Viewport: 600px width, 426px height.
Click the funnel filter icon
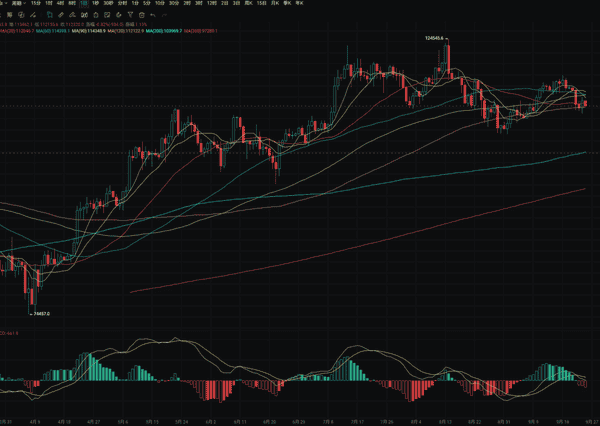click(x=130, y=14)
